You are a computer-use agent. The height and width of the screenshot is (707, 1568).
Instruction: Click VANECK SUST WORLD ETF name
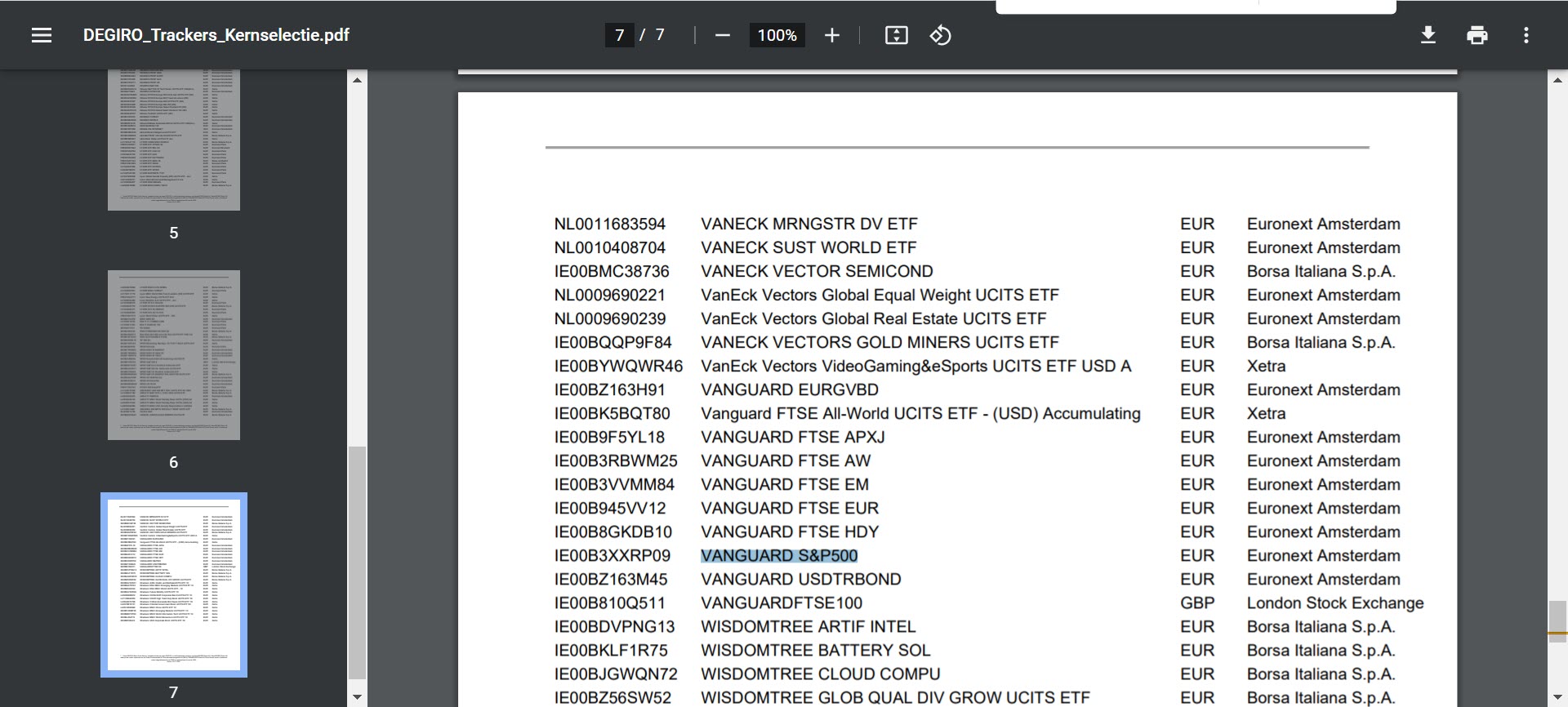[808, 248]
